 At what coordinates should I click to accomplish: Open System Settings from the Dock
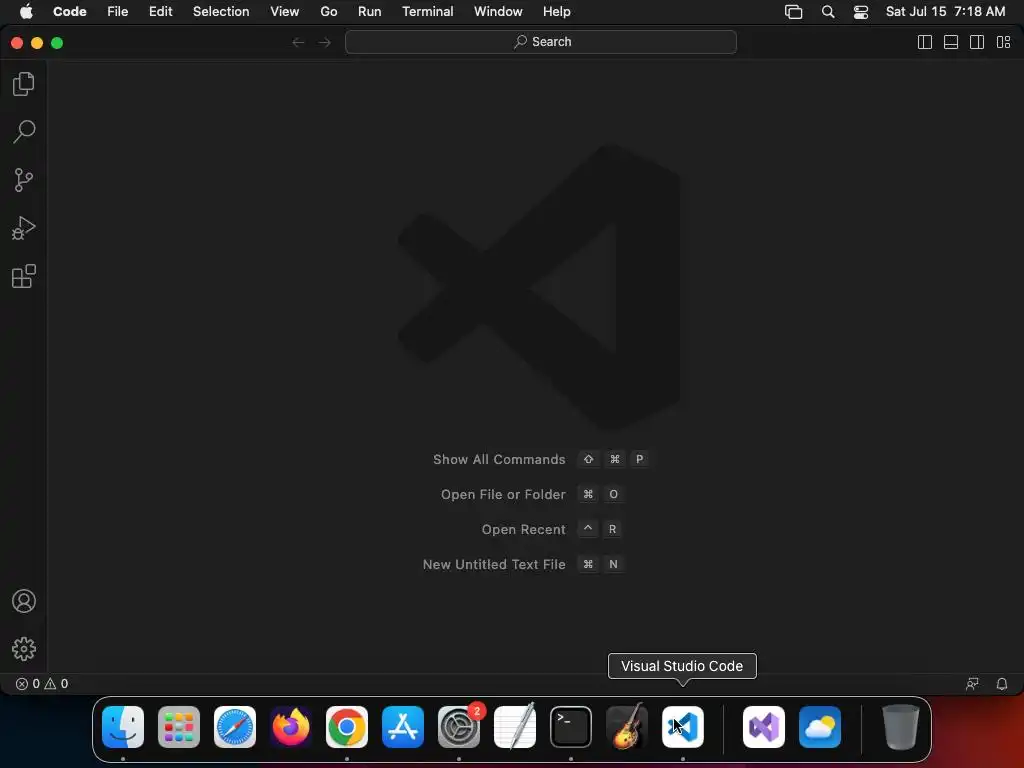pyautogui.click(x=459, y=727)
